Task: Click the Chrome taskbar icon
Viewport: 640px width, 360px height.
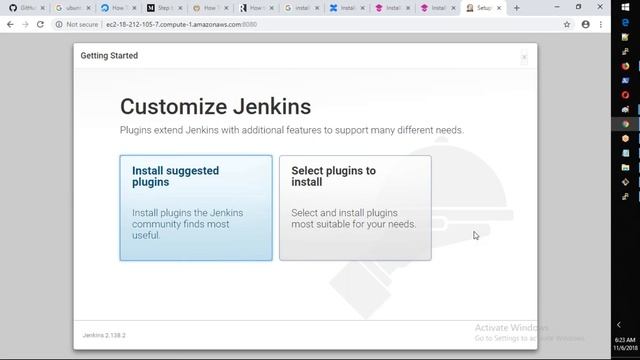Action: coord(625,124)
